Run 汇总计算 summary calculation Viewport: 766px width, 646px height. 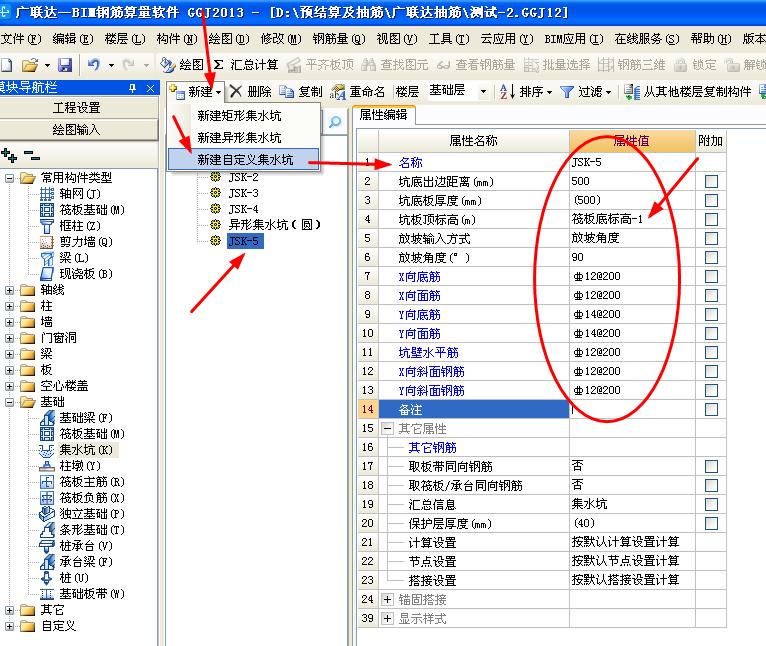[x=246, y=65]
